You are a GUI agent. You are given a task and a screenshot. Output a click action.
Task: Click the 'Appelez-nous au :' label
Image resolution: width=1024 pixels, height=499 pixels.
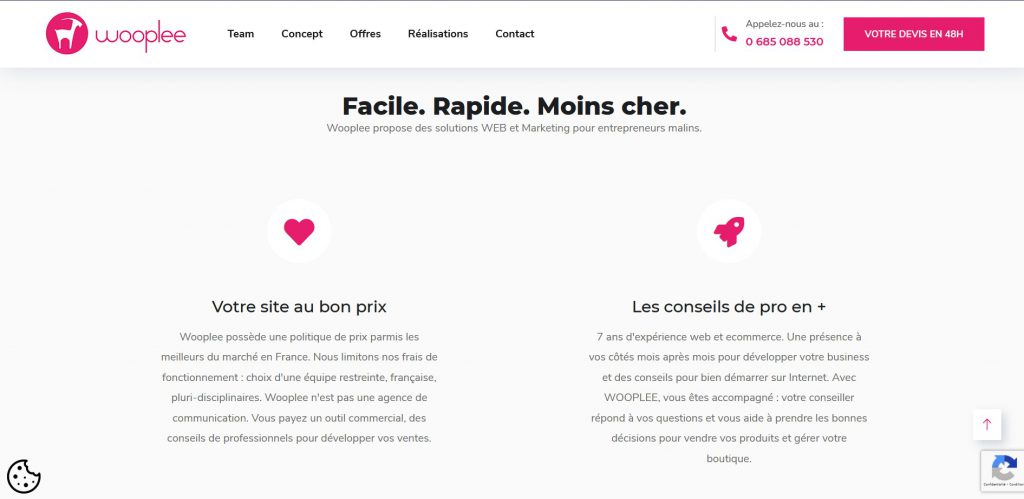click(784, 24)
